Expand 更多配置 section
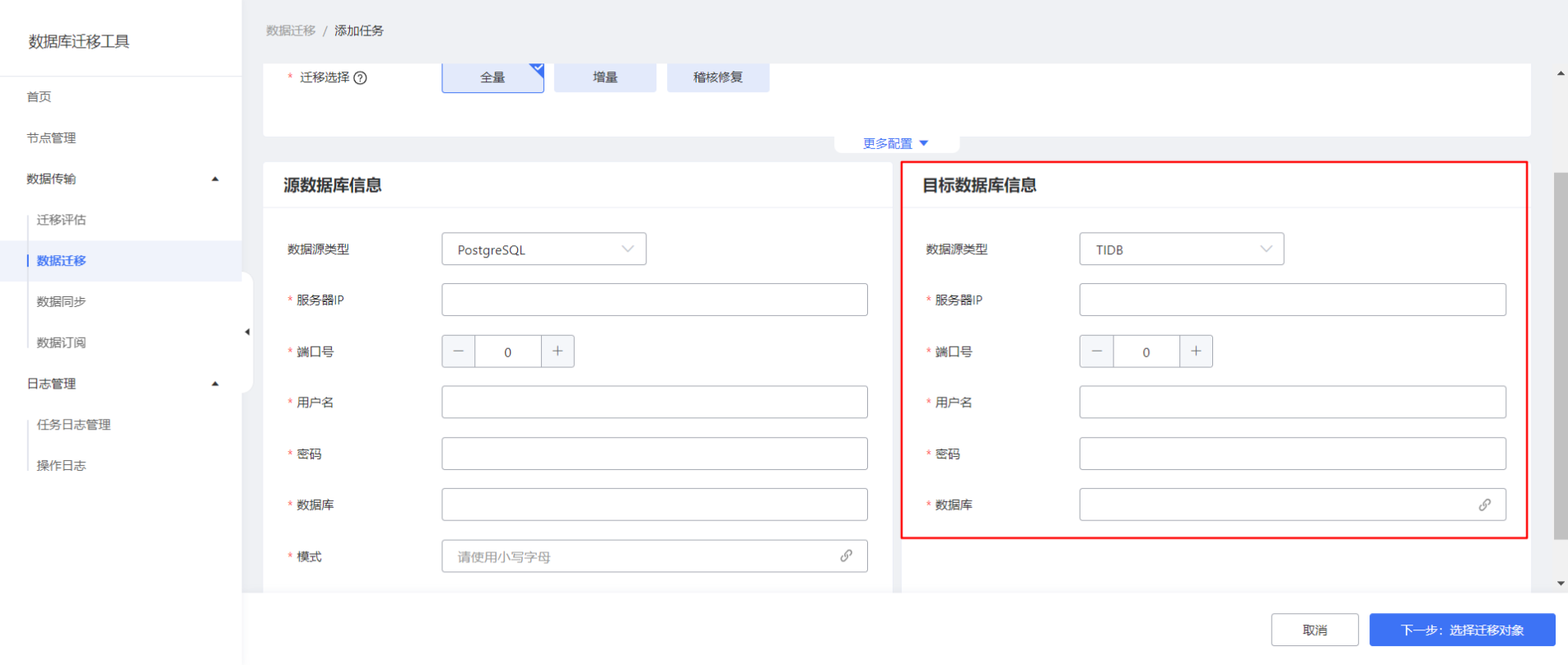The width and height of the screenshot is (1568, 665). point(896,143)
